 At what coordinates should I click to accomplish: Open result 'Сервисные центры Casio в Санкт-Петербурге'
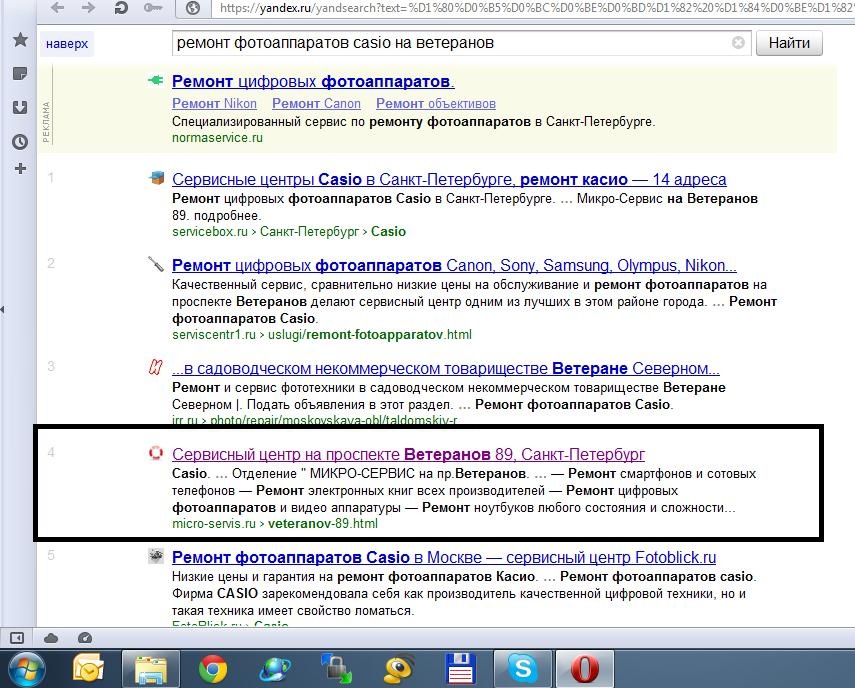pos(449,179)
